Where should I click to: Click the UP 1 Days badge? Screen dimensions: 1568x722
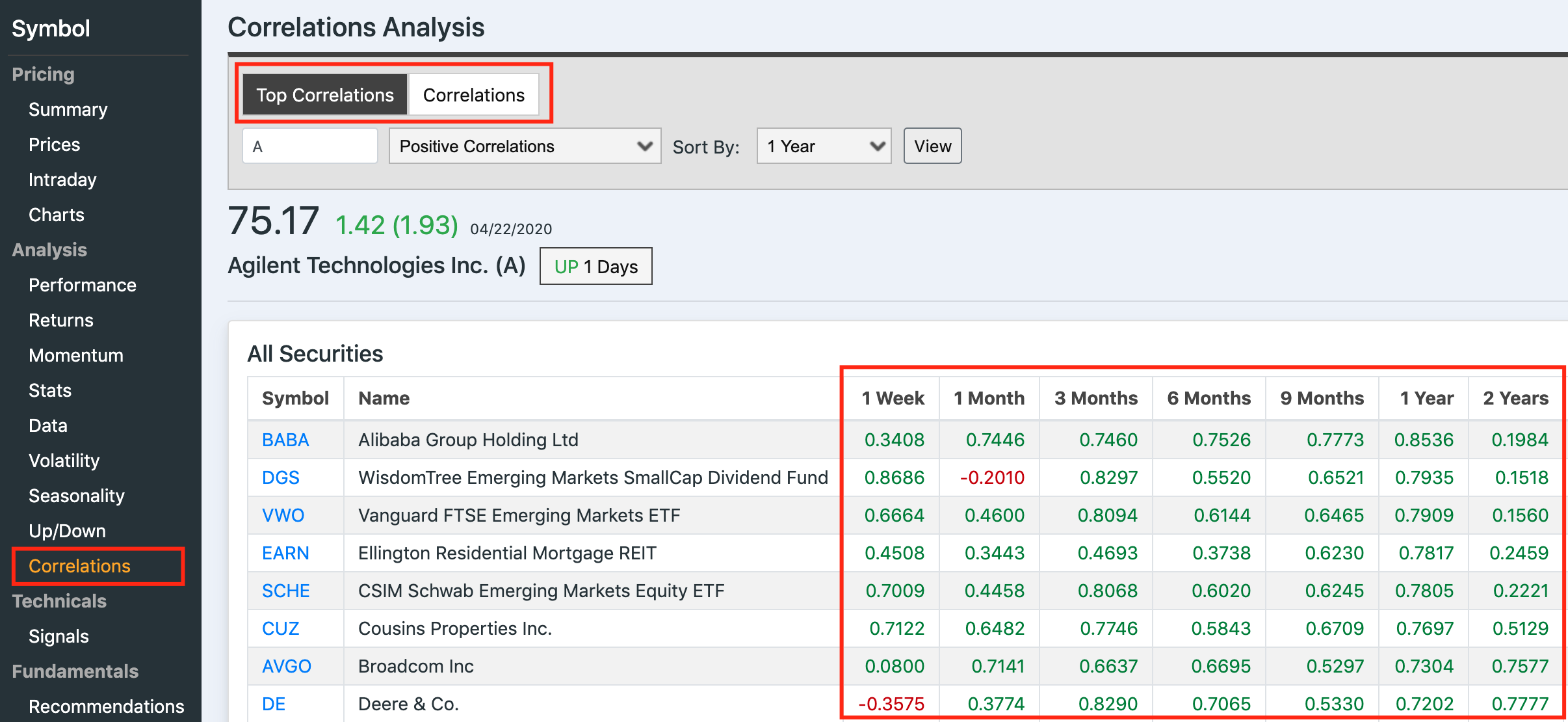tap(596, 266)
